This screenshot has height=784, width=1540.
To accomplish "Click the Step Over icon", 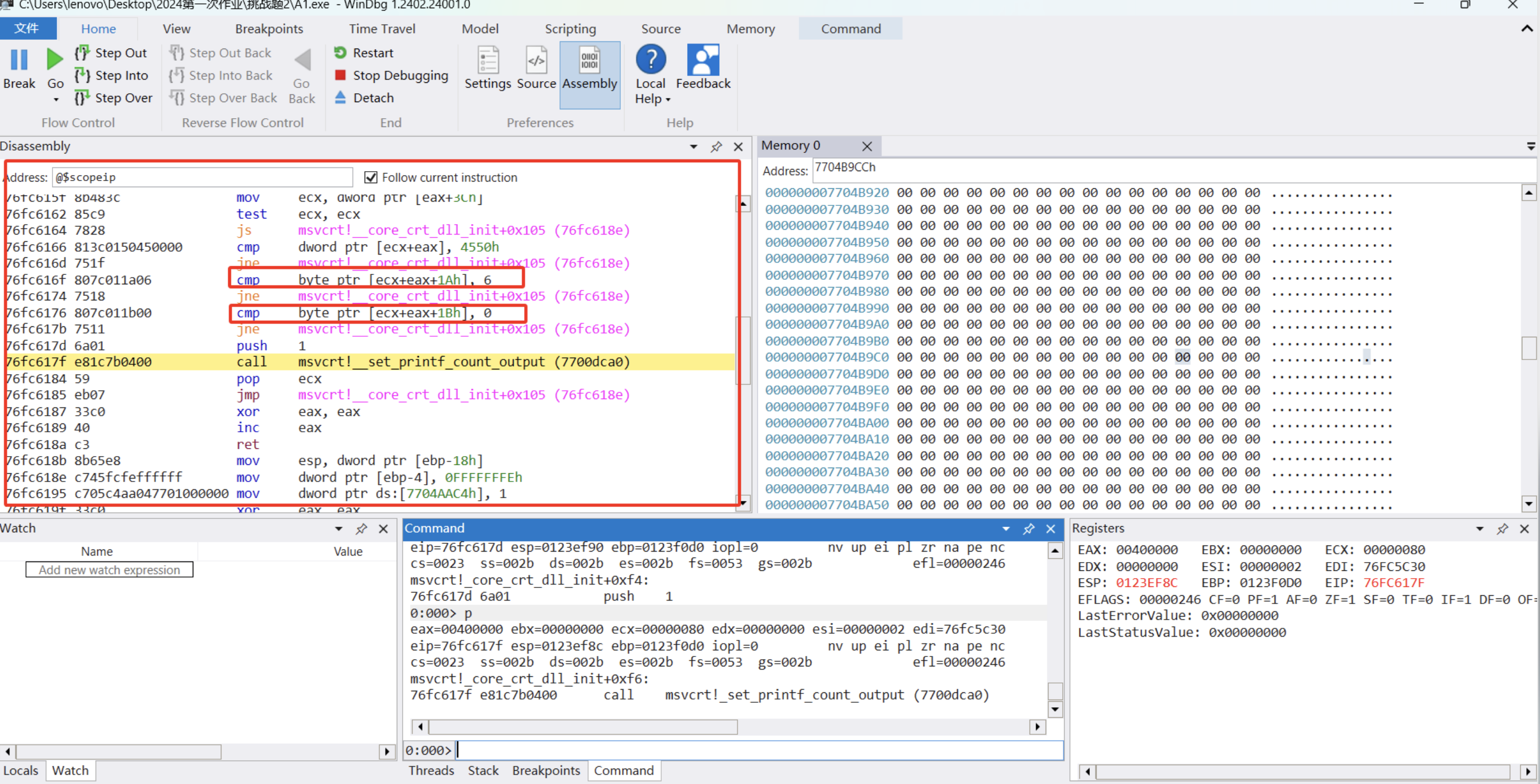I will coord(82,97).
